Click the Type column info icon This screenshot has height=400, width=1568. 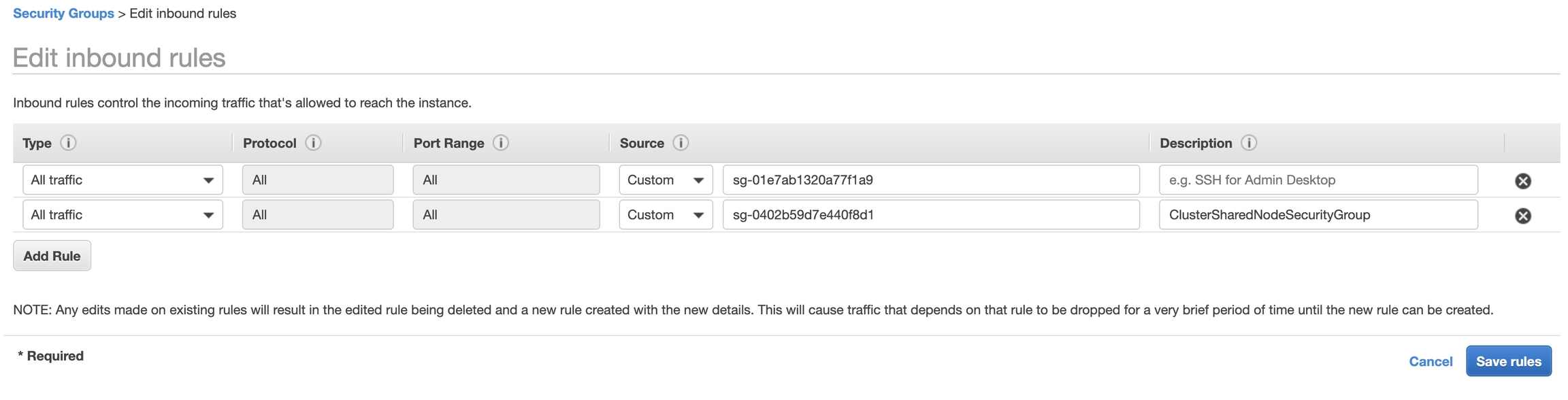pyautogui.click(x=68, y=143)
